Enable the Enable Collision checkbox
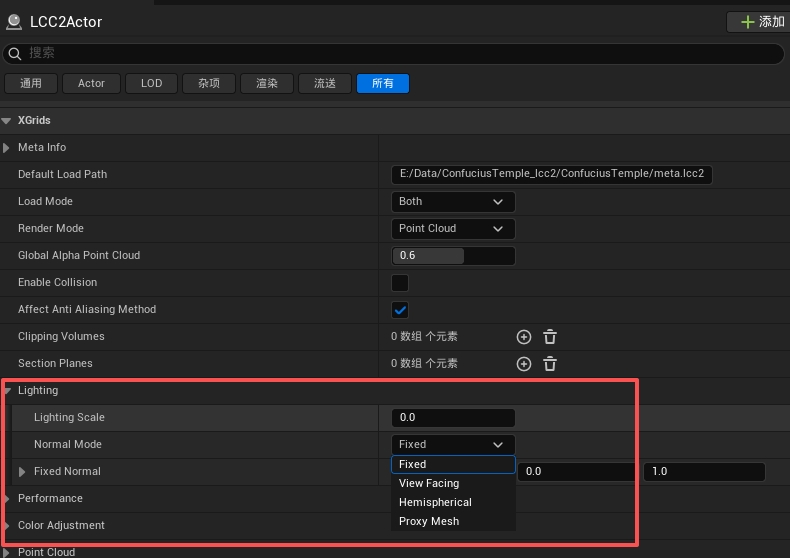Screen dimensions: 790x558 point(400,283)
